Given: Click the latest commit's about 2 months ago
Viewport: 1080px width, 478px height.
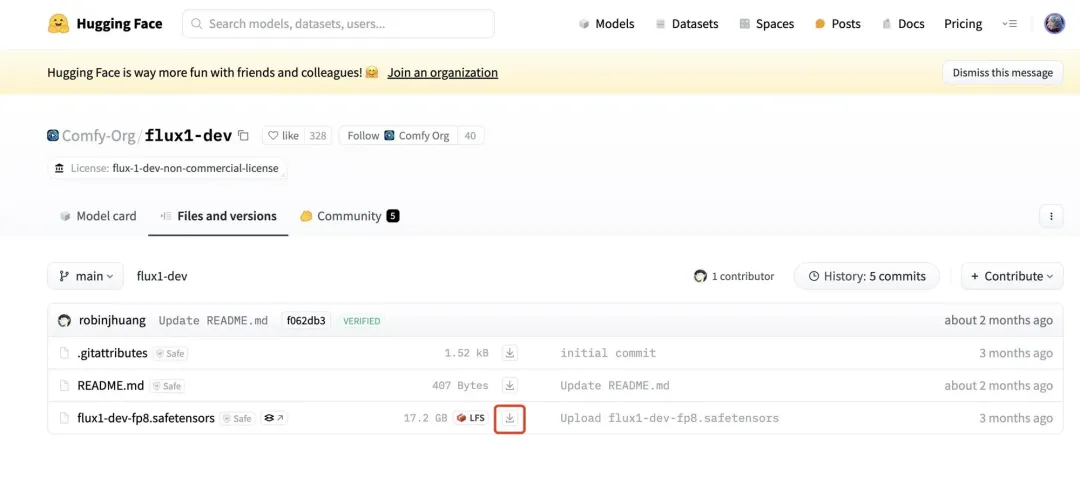Looking at the screenshot, I should [x=998, y=320].
